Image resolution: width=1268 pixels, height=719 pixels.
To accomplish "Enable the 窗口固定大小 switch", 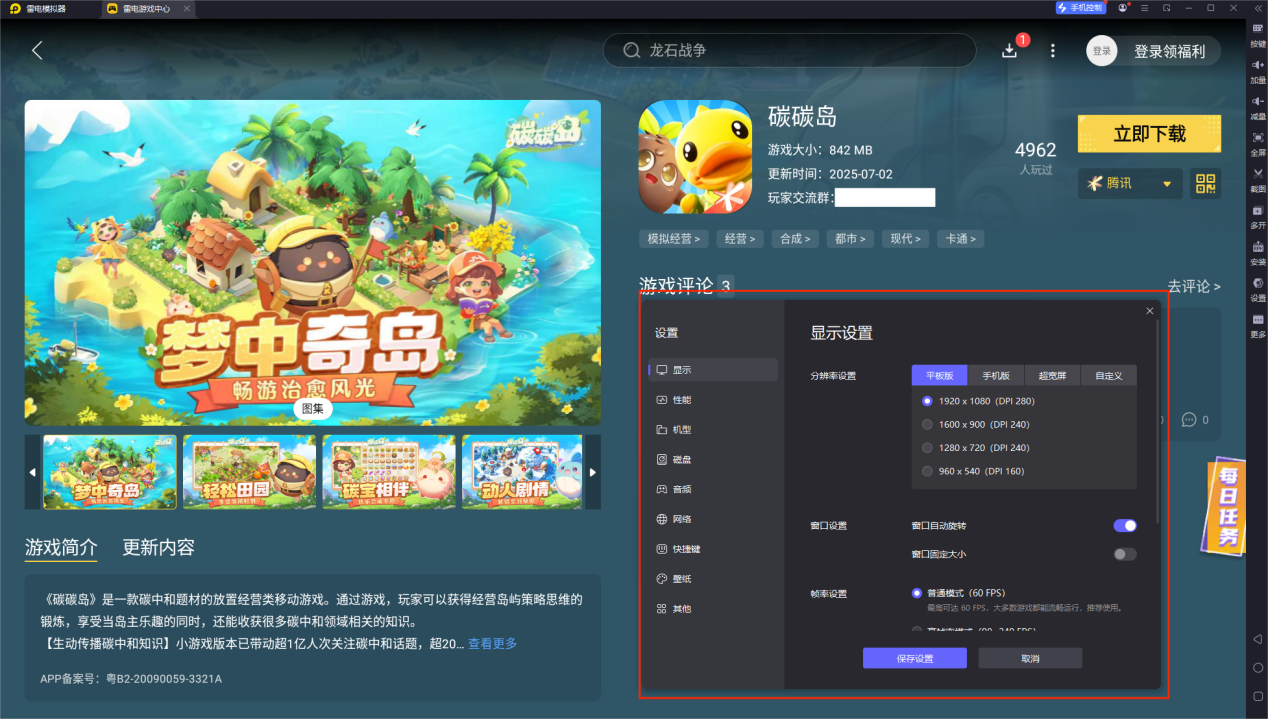I will click(1125, 554).
